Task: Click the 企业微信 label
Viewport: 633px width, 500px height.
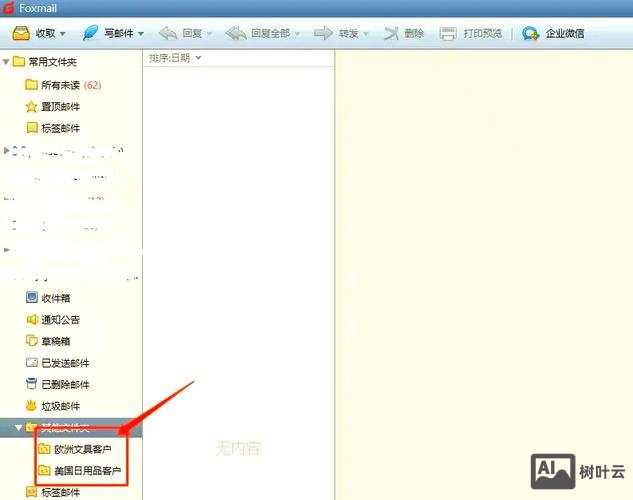Action: point(565,33)
